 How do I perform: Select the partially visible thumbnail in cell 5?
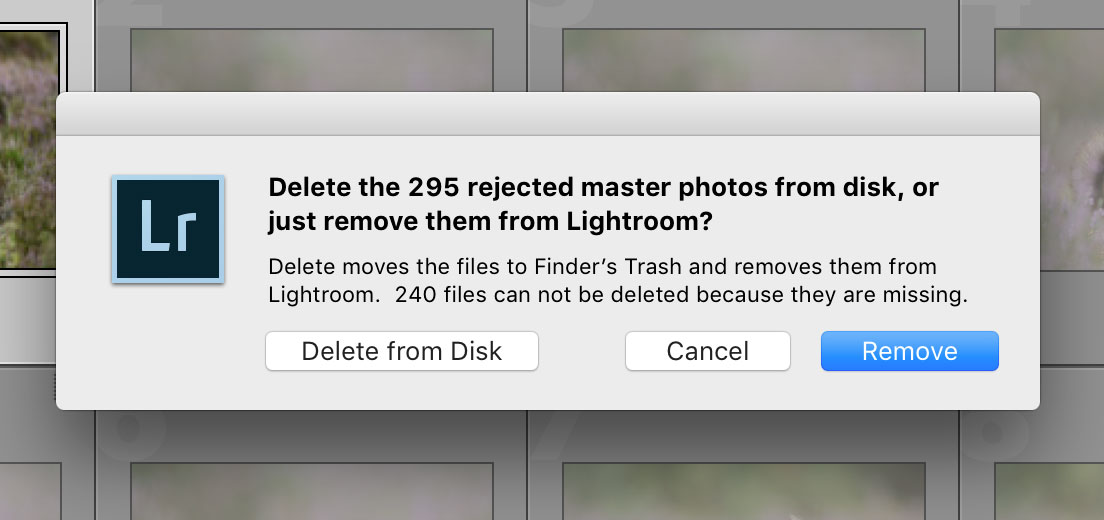point(30,491)
